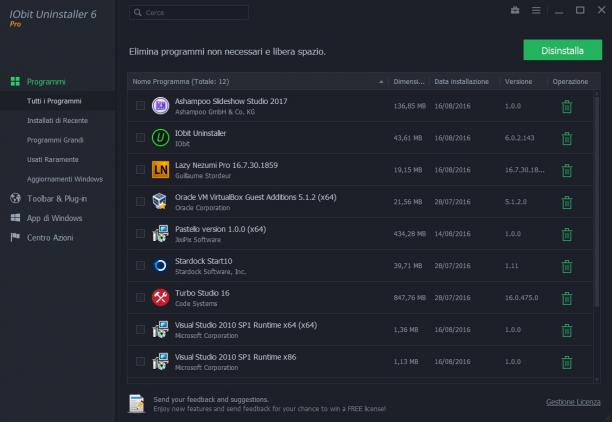This screenshot has height=422, width=612.
Task: Click the search magnifier icon
Action: click(137, 12)
